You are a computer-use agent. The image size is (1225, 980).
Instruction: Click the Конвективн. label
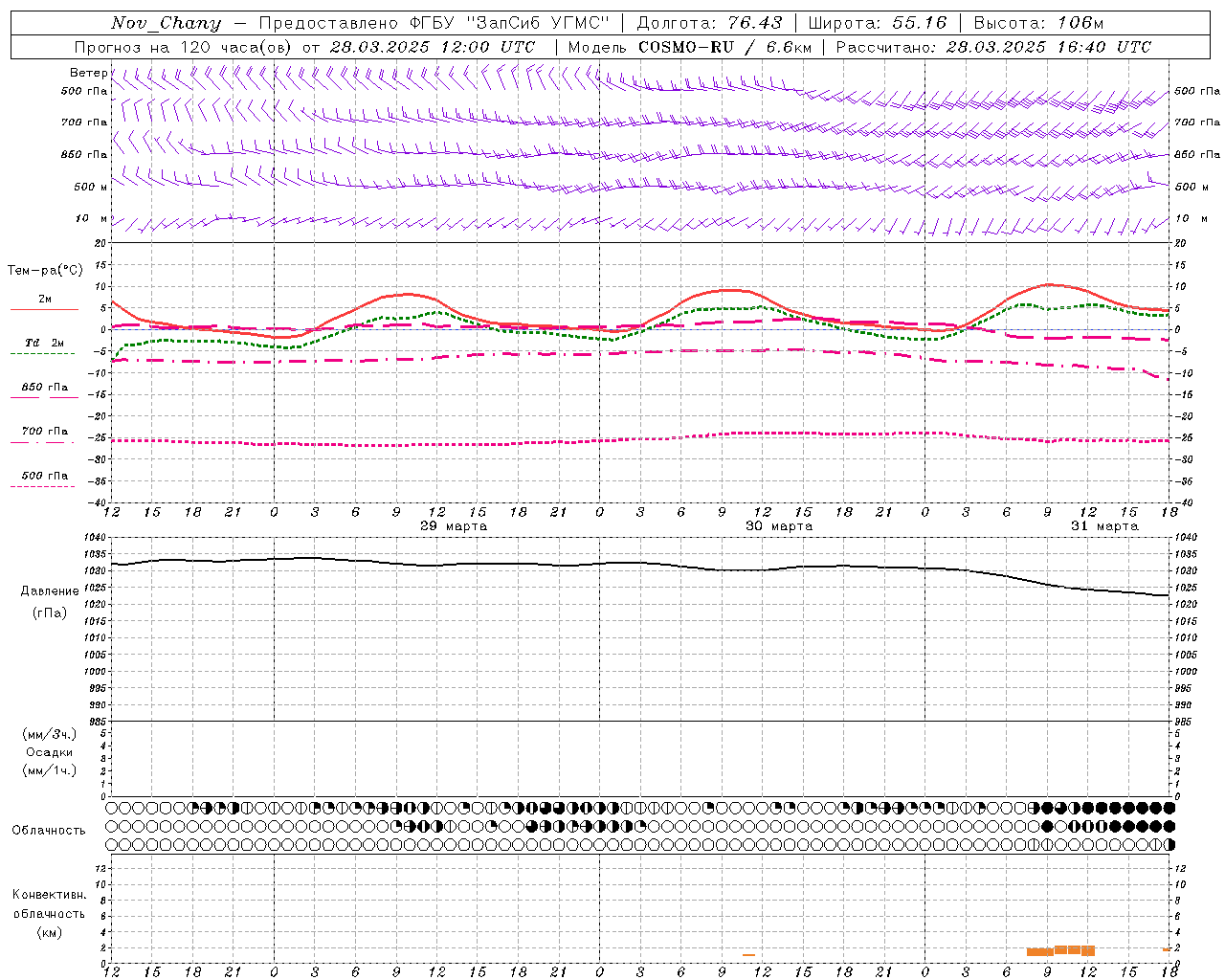pos(50,895)
